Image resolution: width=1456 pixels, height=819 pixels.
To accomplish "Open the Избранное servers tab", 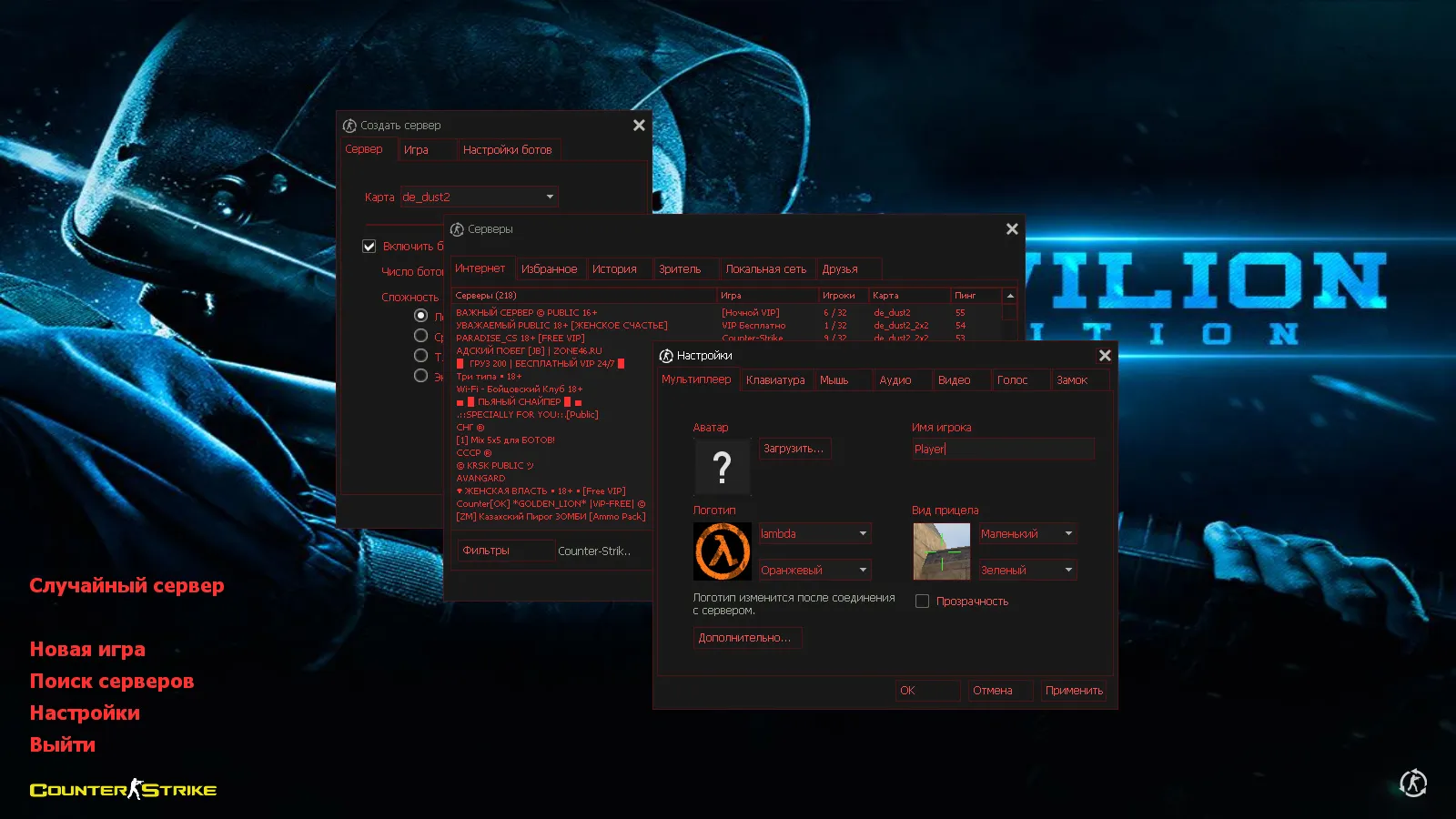I will point(549,269).
